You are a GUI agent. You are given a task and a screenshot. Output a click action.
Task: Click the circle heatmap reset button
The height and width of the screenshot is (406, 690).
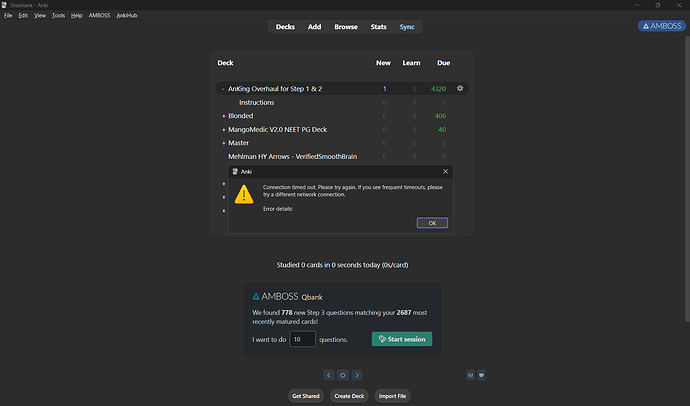pos(343,375)
